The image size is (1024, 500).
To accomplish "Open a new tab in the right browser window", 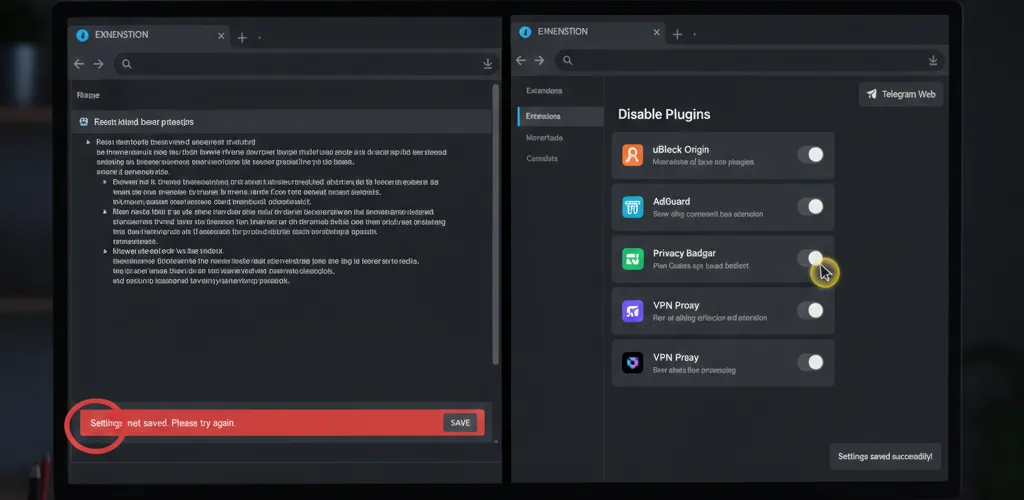I will click(677, 34).
